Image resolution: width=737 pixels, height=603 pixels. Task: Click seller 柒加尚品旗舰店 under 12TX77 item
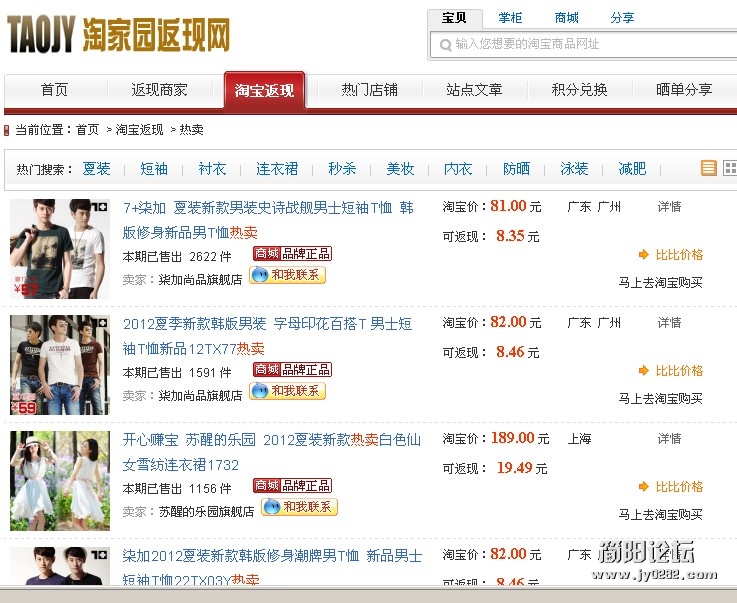point(200,396)
